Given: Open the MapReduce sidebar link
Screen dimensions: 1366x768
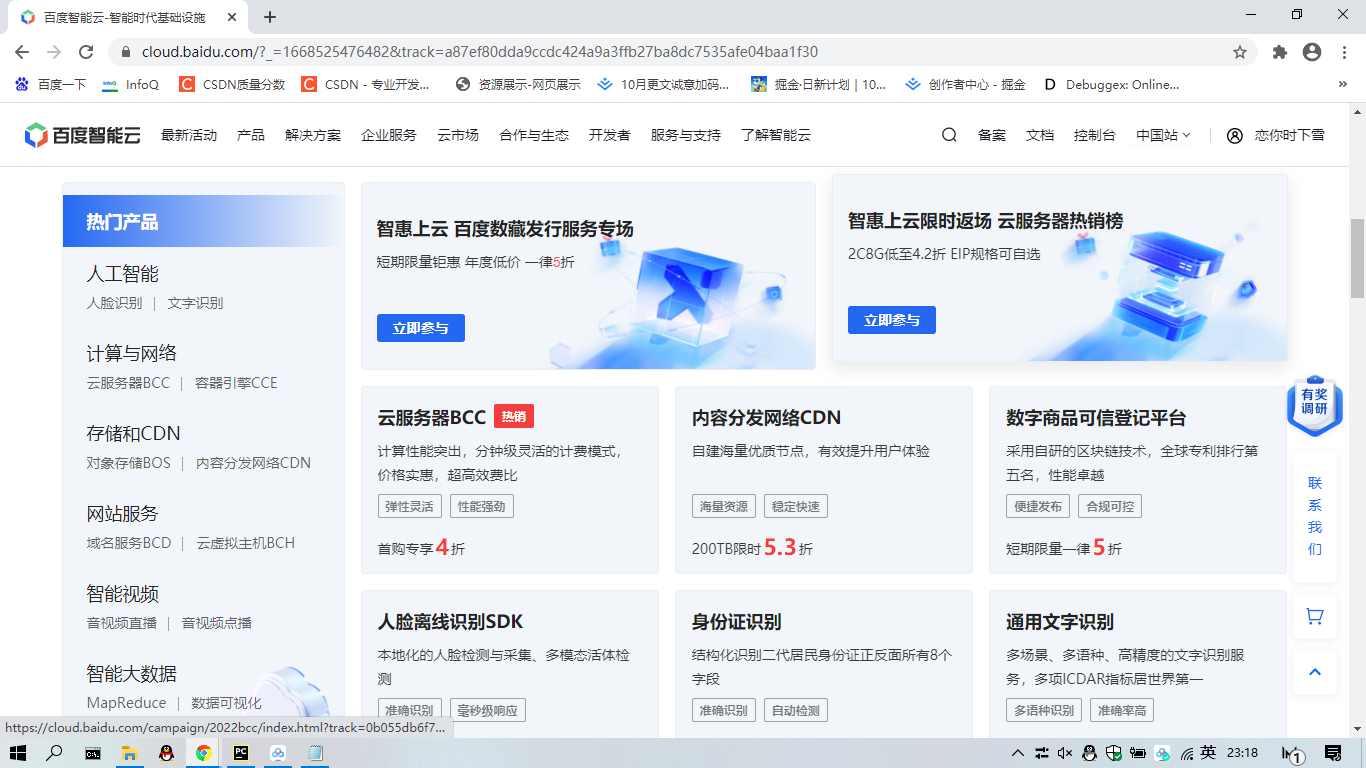Looking at the screenshot, I should (127, 703).
